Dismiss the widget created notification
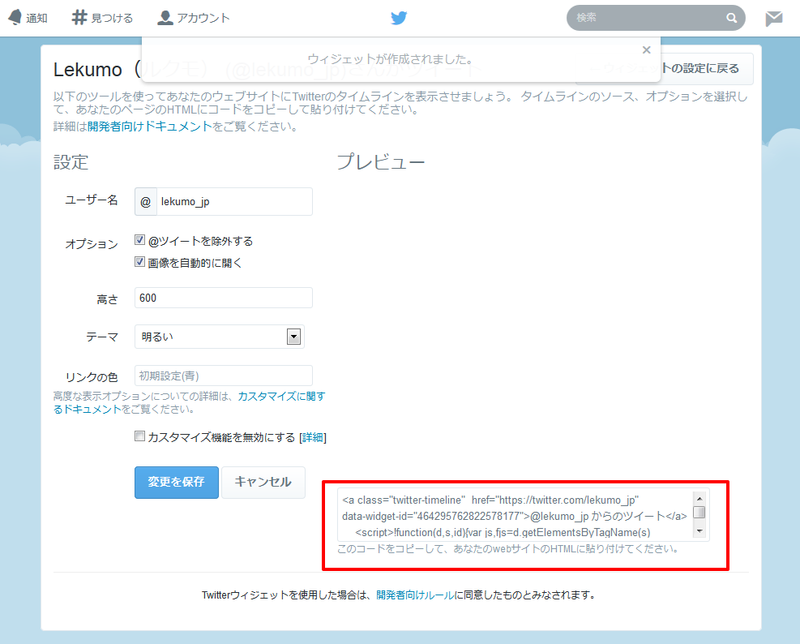This screenshot has width=800, height=644. pyautogui.click(x=646, y=49)
